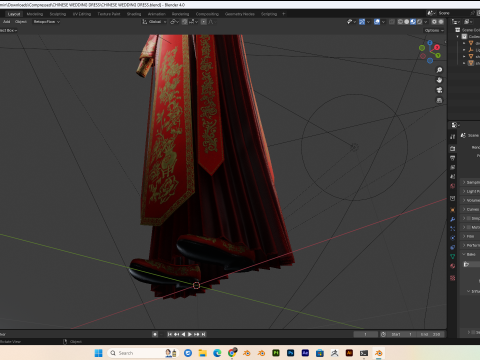The height and width of the screenshot is (360, 480).
Task: Click the viewport pan hand icon
Action: [439, 80]
